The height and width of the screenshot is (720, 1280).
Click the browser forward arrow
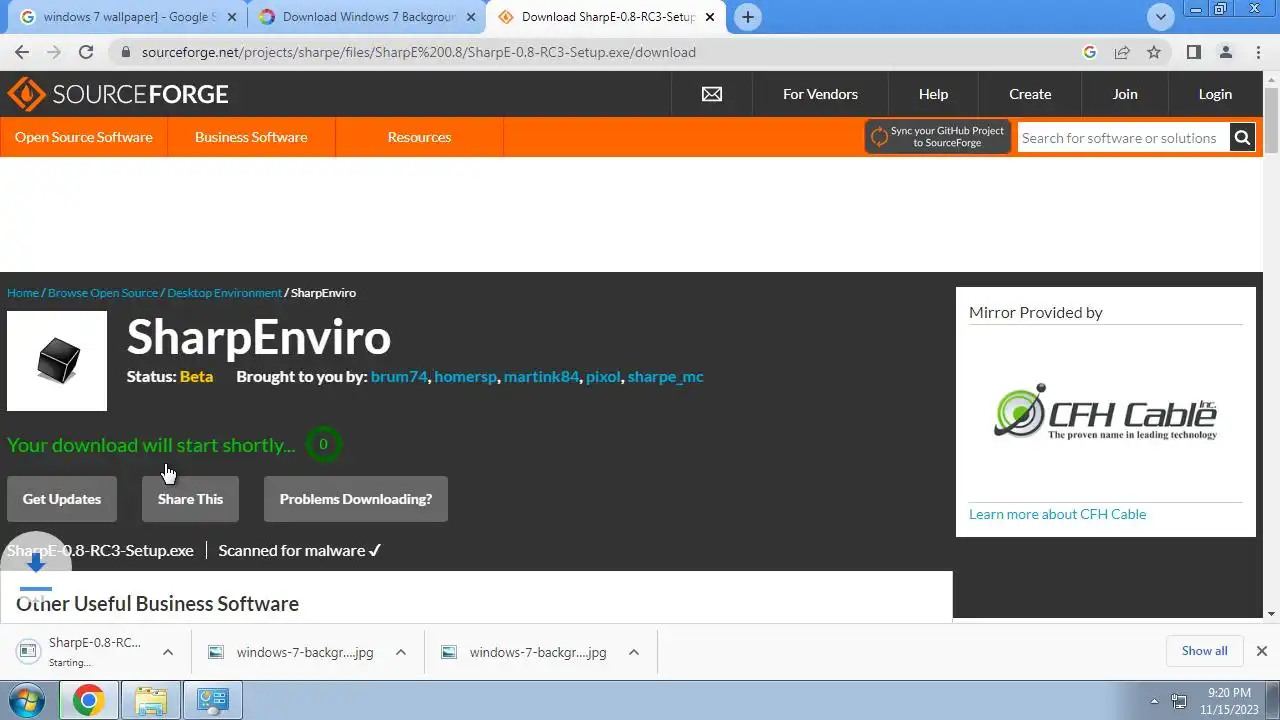tap(54, 52)
